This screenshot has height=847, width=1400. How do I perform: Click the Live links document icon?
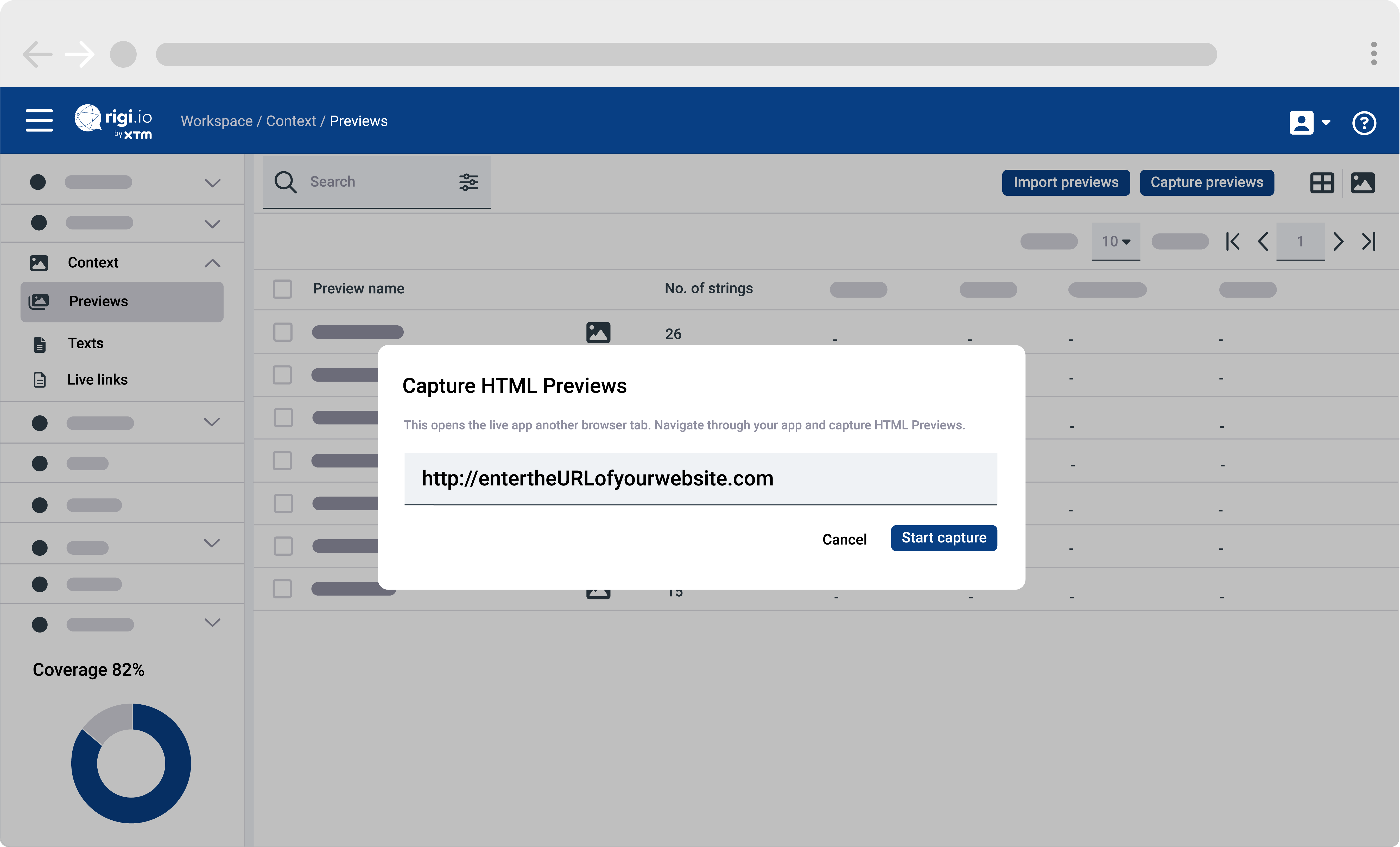click(40, 380)
